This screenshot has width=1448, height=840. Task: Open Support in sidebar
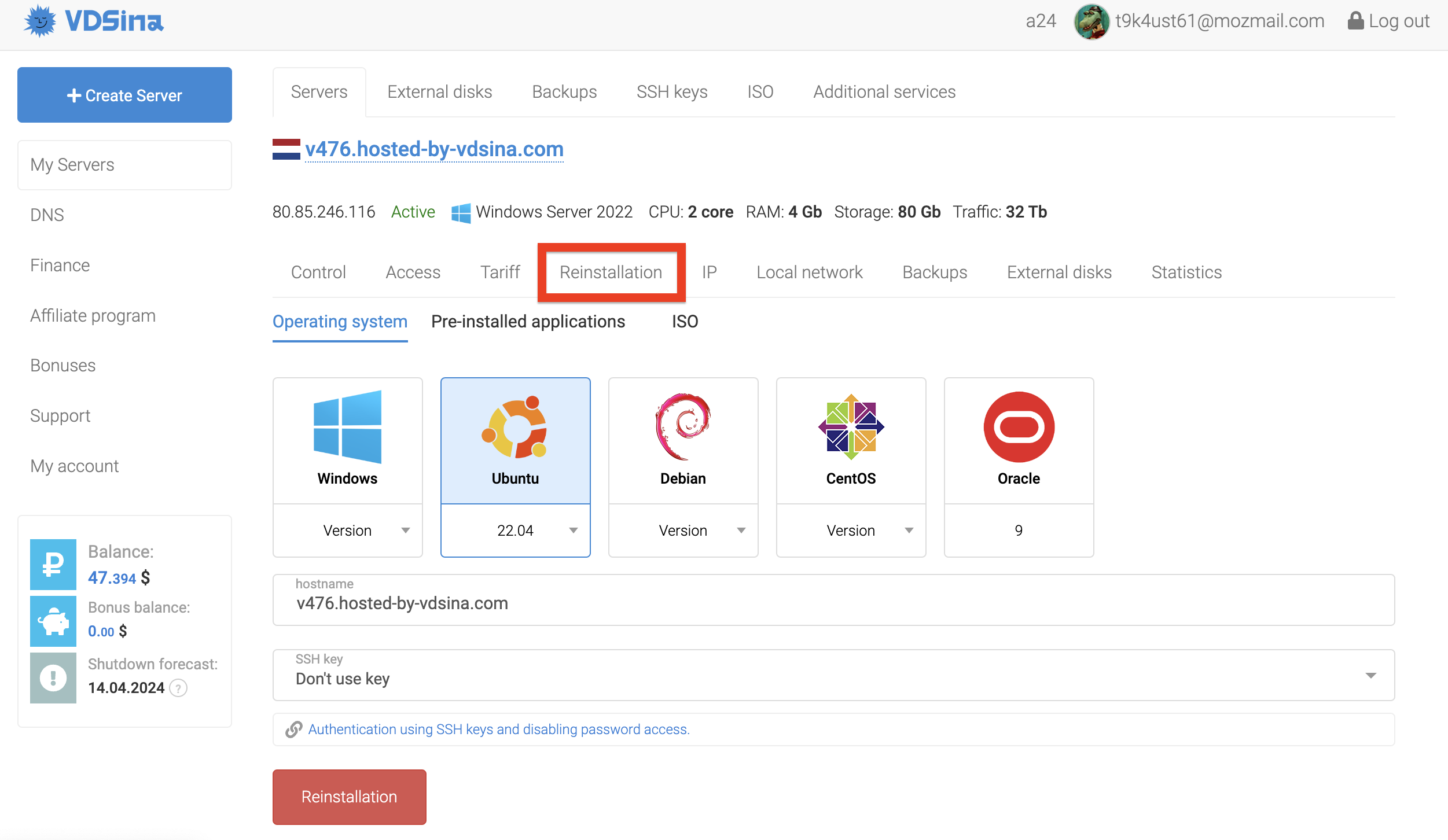point(60,416)
